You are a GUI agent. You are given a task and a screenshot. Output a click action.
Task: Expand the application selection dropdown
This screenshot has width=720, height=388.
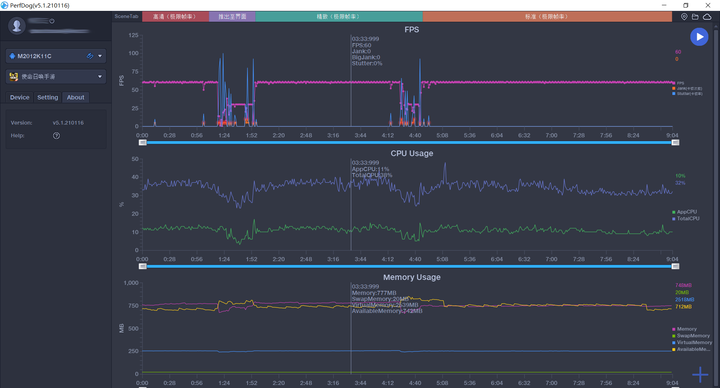(100, 77)
